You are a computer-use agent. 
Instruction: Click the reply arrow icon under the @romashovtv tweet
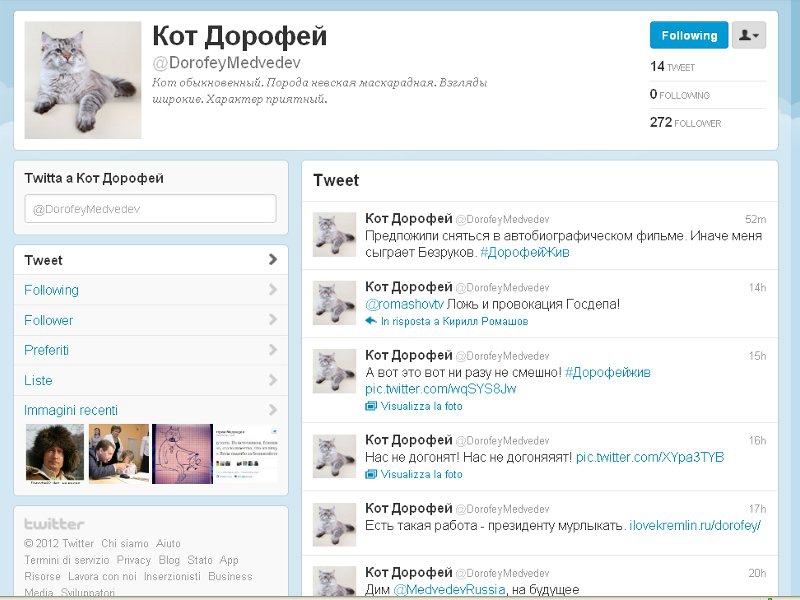pos(371,322)
